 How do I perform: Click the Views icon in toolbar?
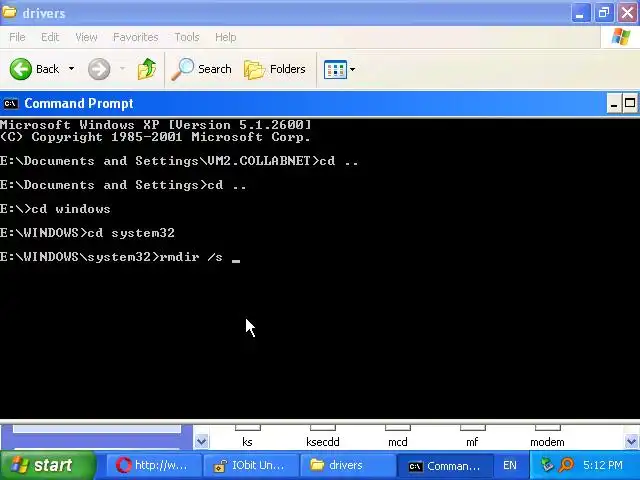tap(335, 69)
